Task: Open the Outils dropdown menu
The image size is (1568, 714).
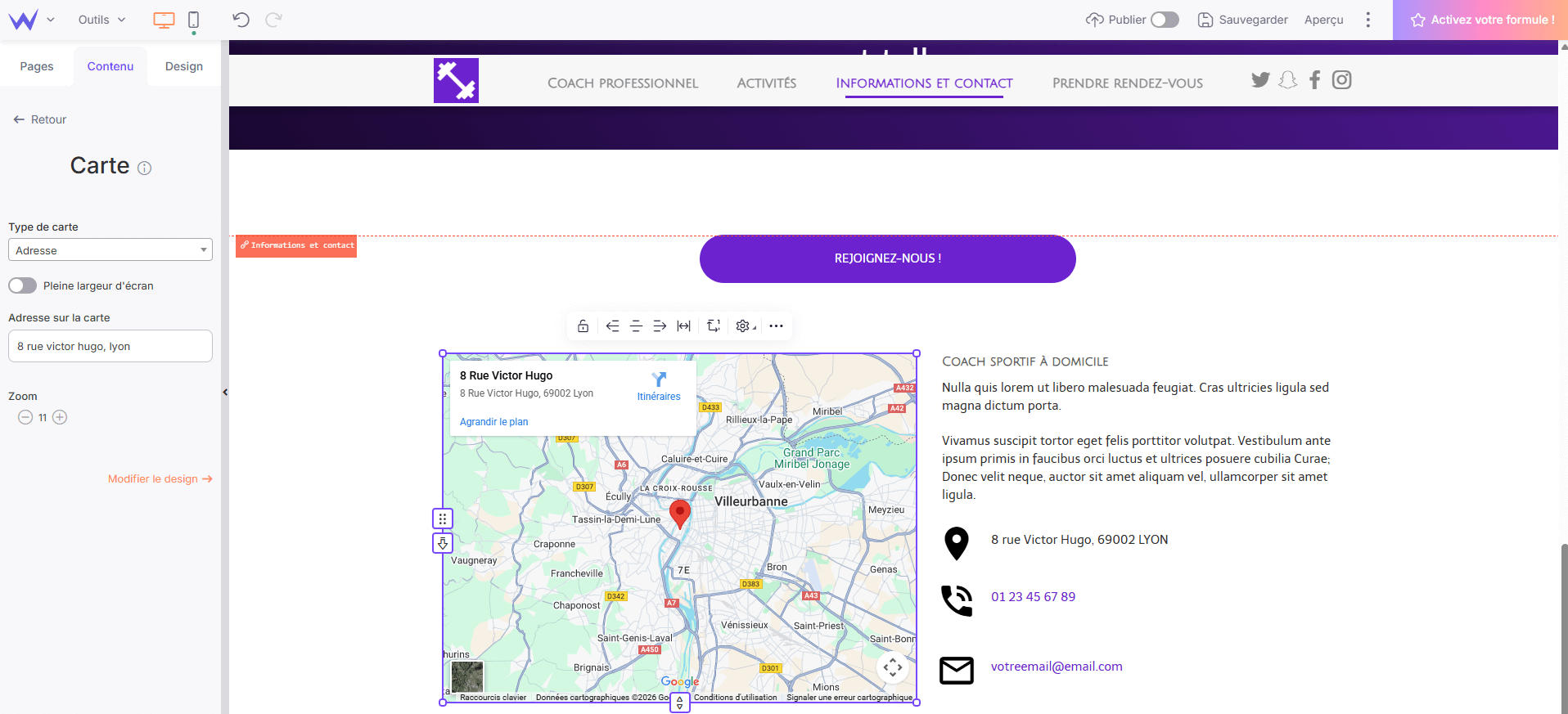Action: point(101,20)
